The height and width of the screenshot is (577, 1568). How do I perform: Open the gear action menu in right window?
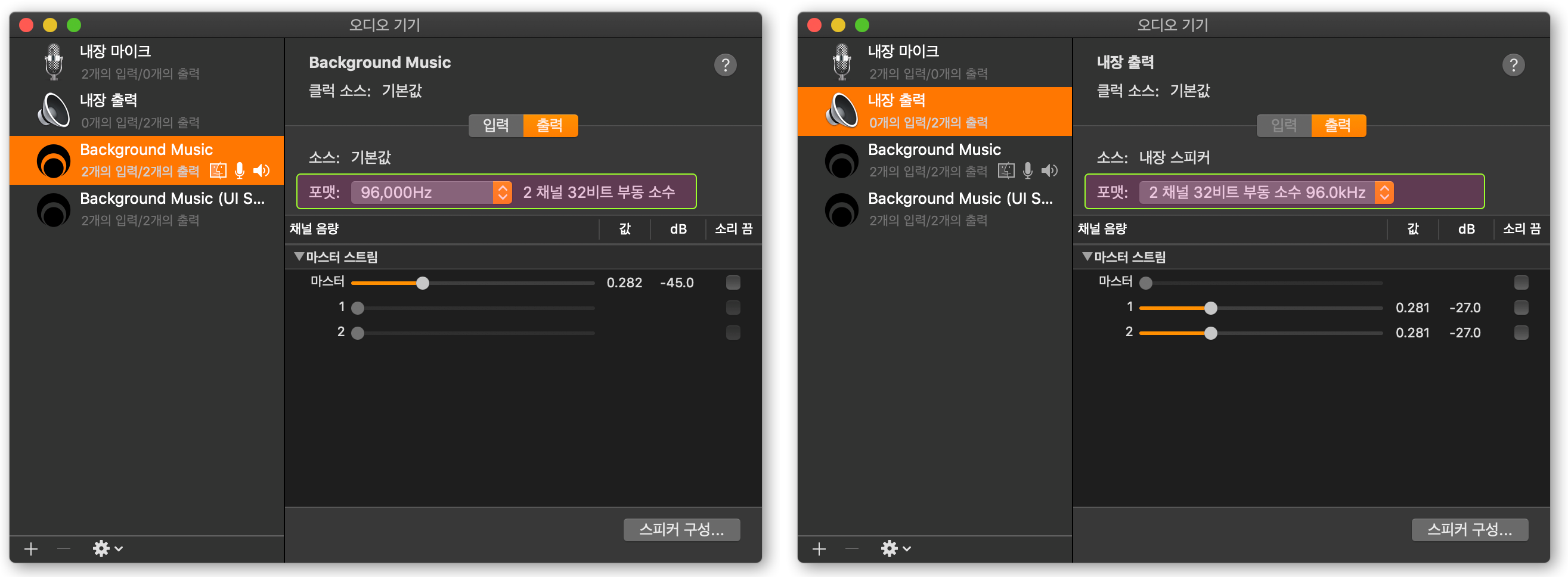coord(895,548)
